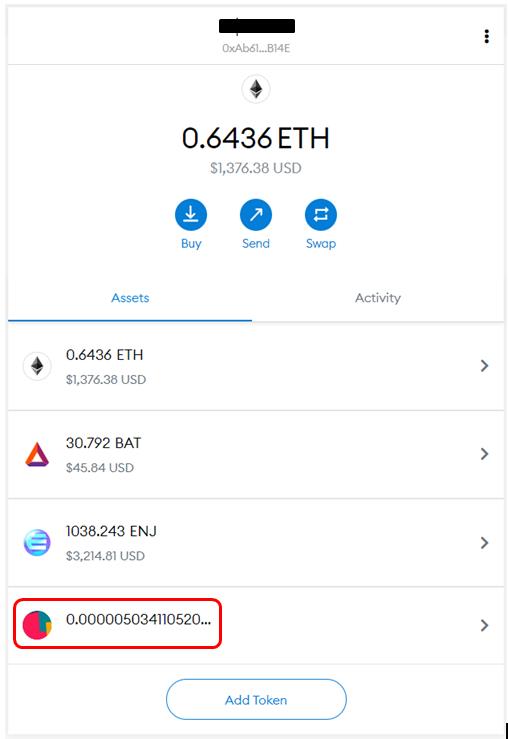This screenshot has width=508, height=739.
Task: Expand the 30.792 BAT row chevron
Action: pos(484,454)
